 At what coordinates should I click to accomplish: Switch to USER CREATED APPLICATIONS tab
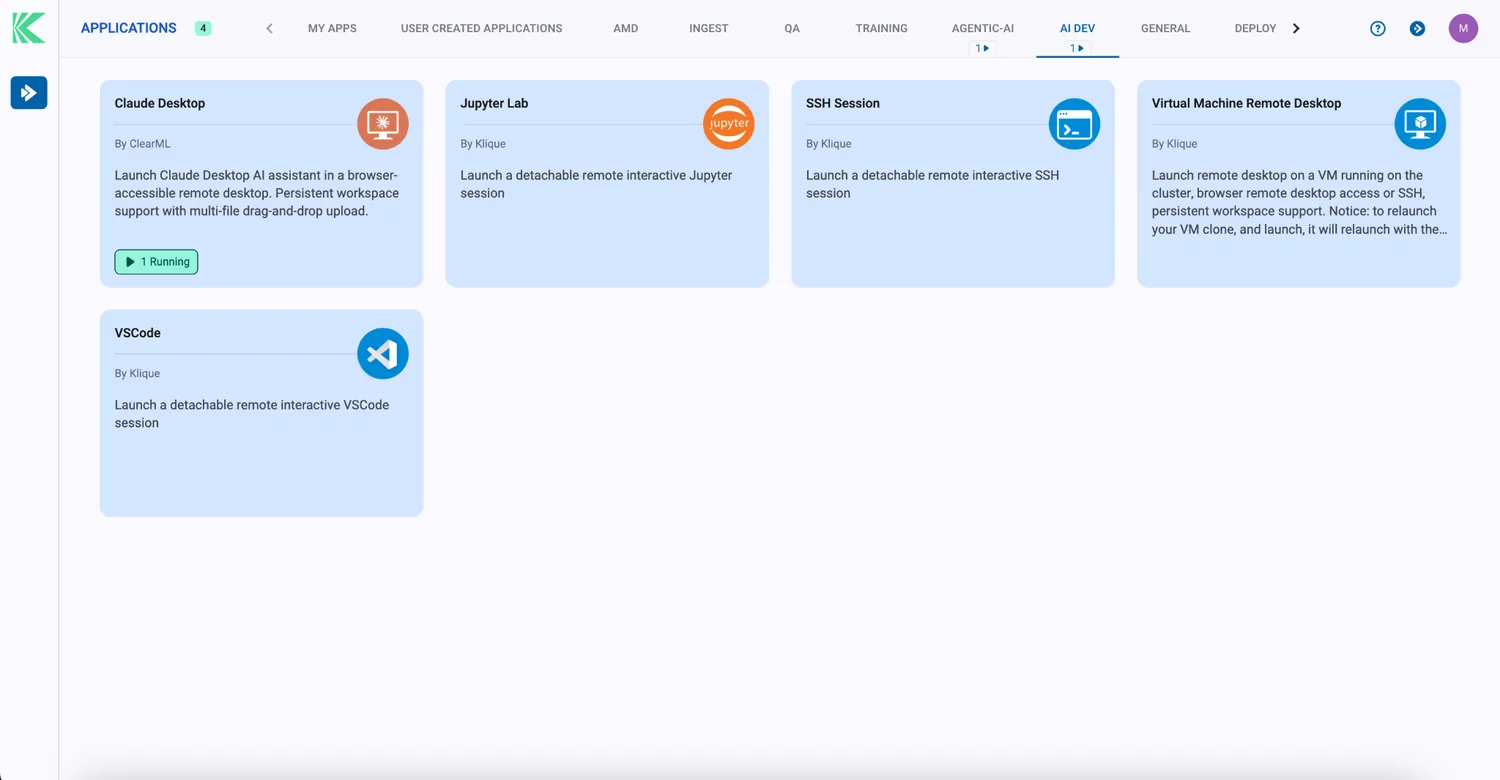481,28
